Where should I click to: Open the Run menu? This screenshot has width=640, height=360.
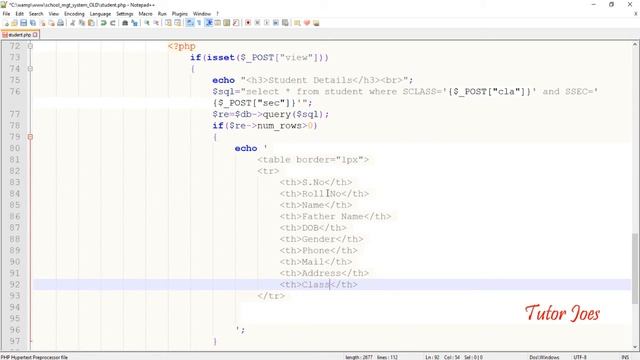tap(162, 13)
